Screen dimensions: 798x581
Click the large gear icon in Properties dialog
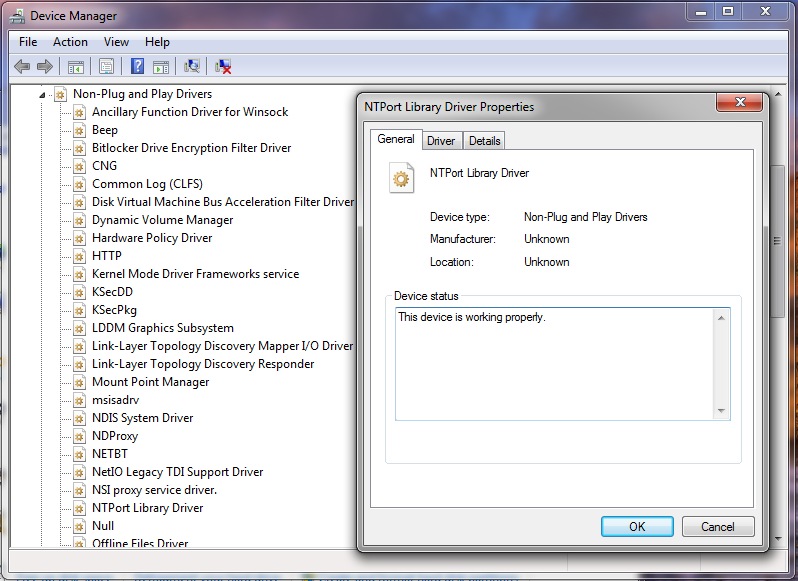(x=401, y=178)
